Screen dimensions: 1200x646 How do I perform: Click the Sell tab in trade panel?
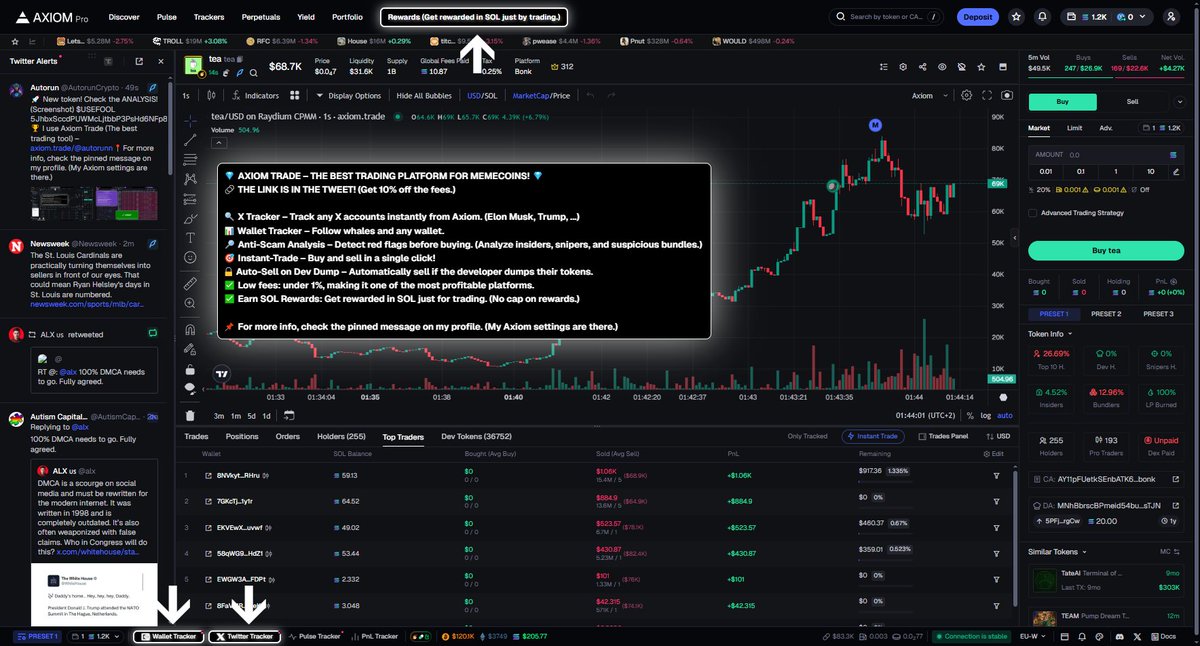[1132, 101]
